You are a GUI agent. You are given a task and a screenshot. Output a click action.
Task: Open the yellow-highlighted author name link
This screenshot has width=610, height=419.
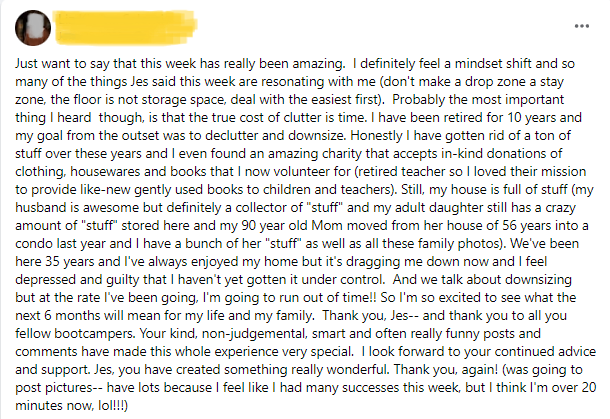[x=125, y=27]
